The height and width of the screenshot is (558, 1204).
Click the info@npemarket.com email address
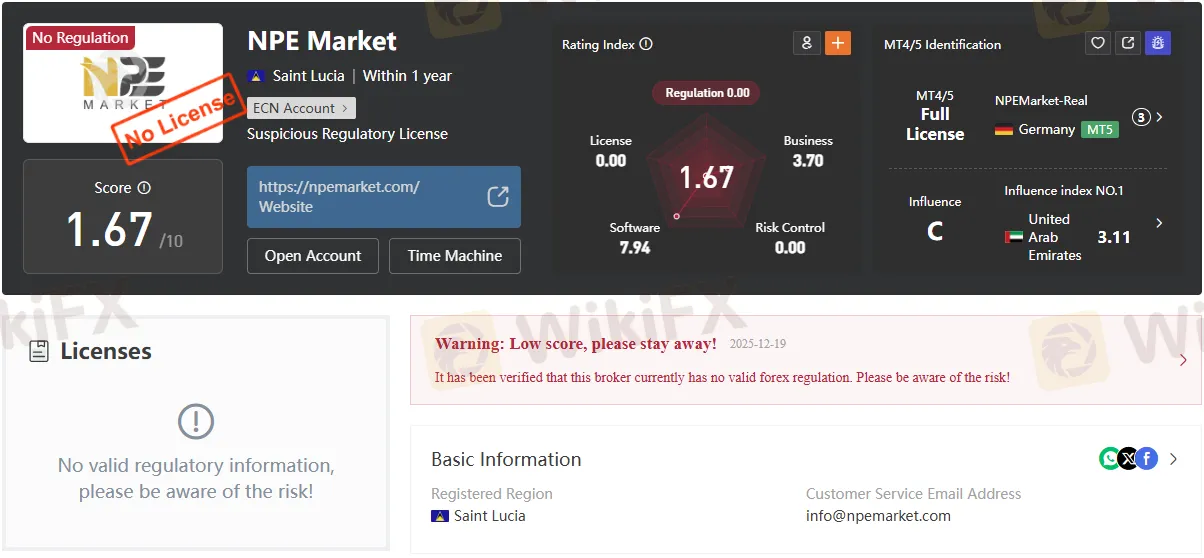pos(878,516)
